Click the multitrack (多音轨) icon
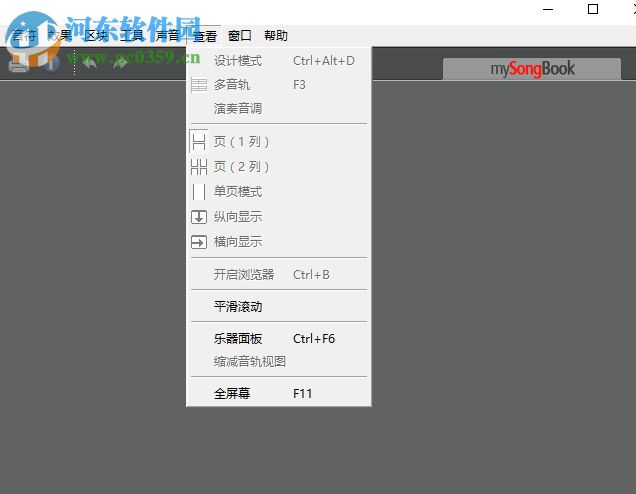The image size is (636, 494). (x=199, y=85)
